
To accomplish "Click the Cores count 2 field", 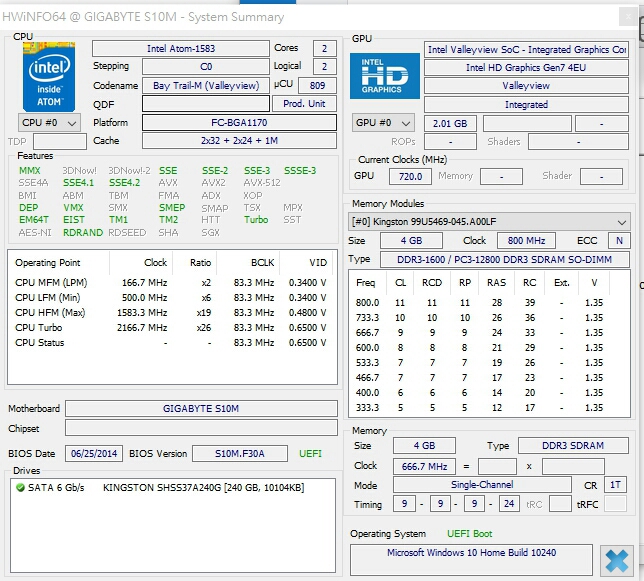I will pyautogui.click(x=324, y=48).
